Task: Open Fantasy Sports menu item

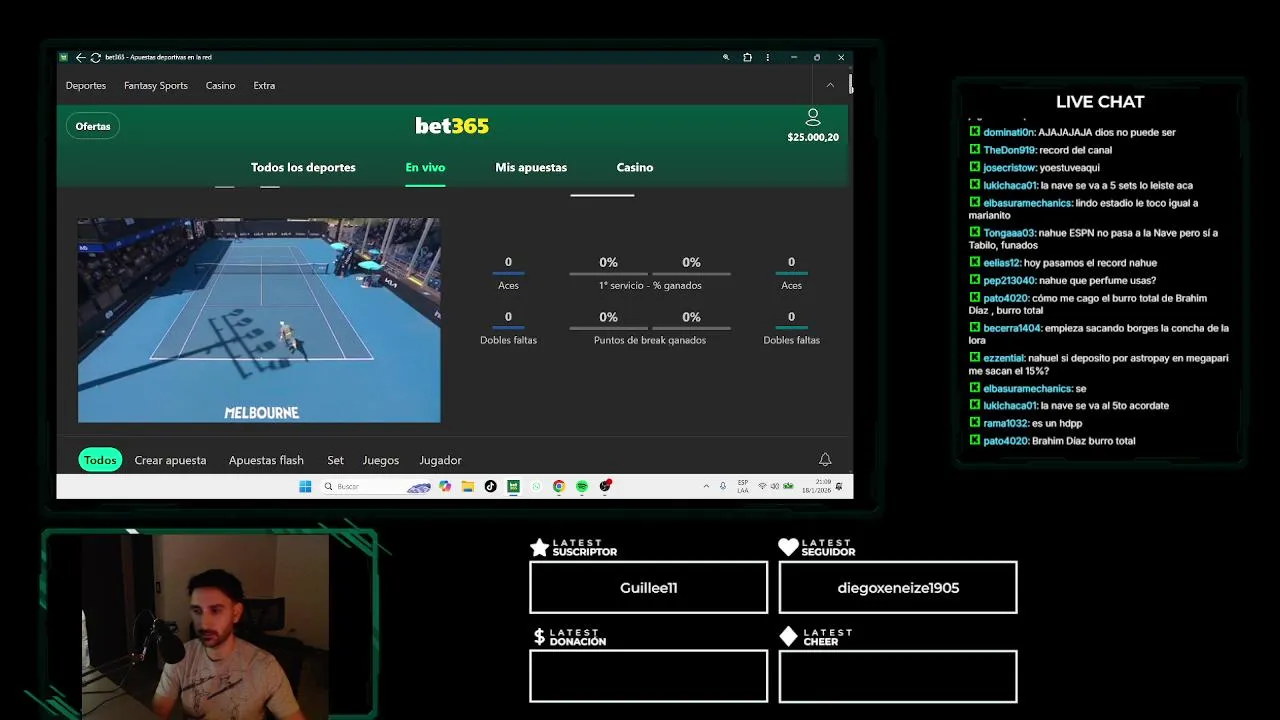Action: (x=156, y=85)
